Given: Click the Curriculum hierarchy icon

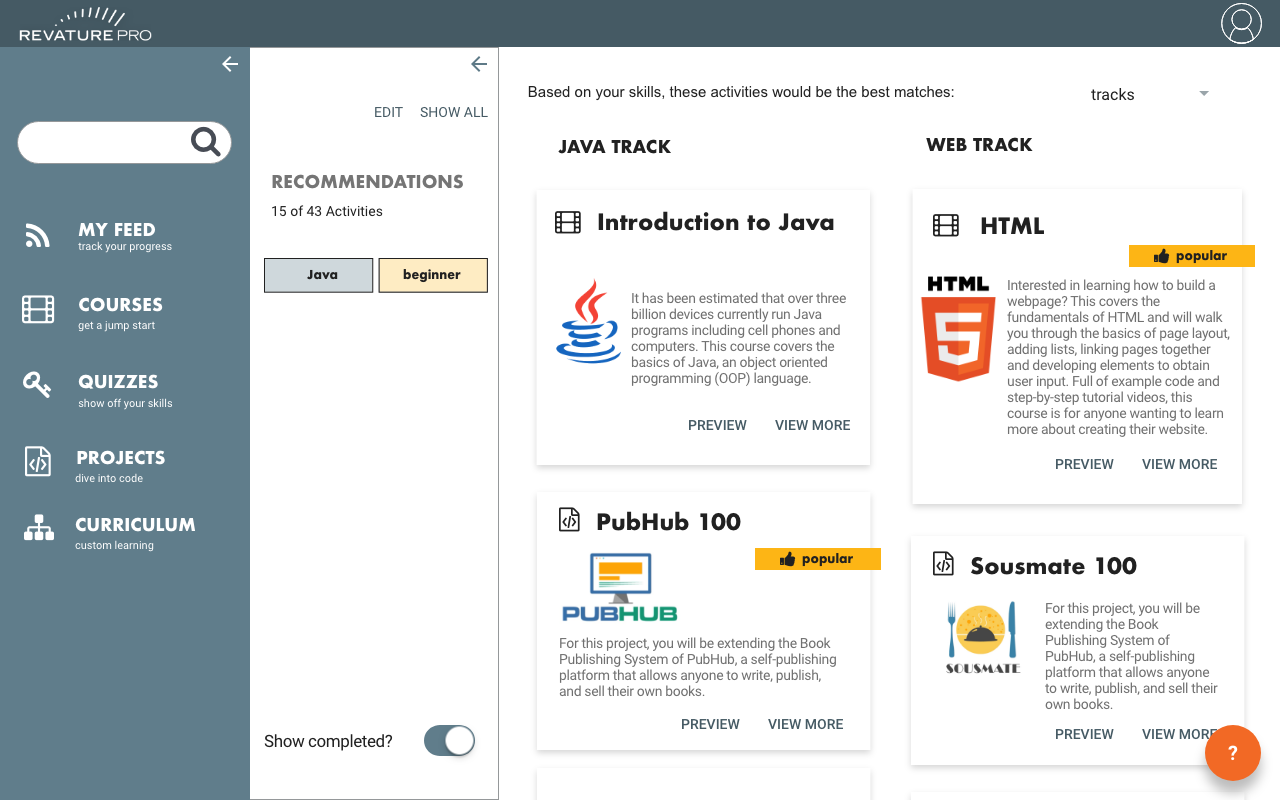Looking at the screenshot, I should pos(39,528).
